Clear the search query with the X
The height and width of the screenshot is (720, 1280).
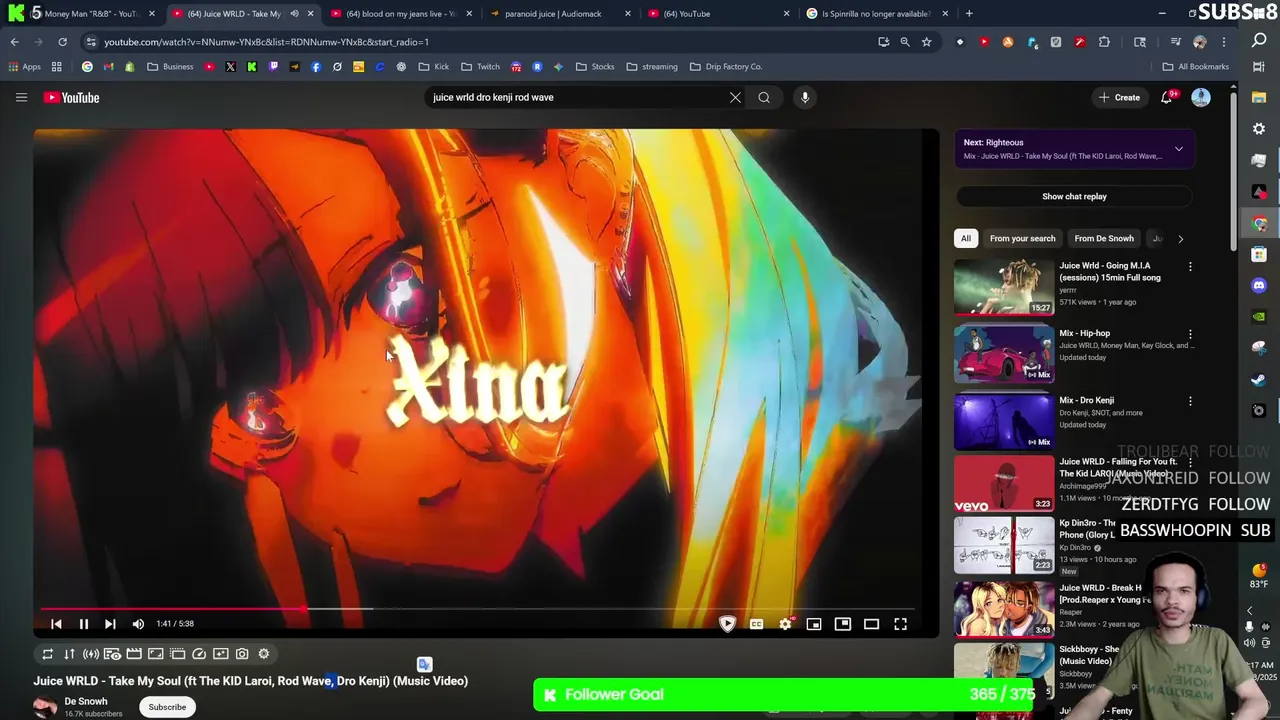[x=735, y=97]
